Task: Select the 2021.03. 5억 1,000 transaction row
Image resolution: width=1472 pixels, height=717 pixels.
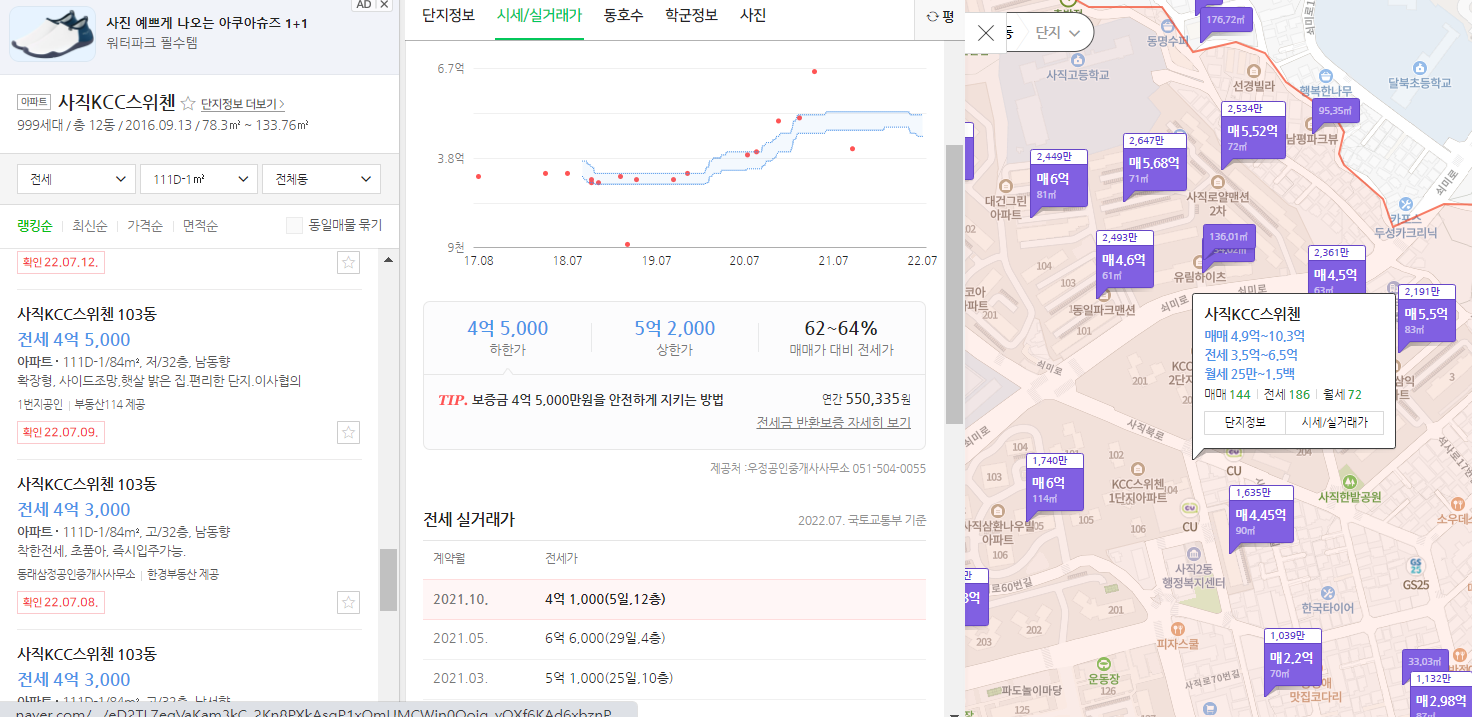Action: click(x=674, y=678)
